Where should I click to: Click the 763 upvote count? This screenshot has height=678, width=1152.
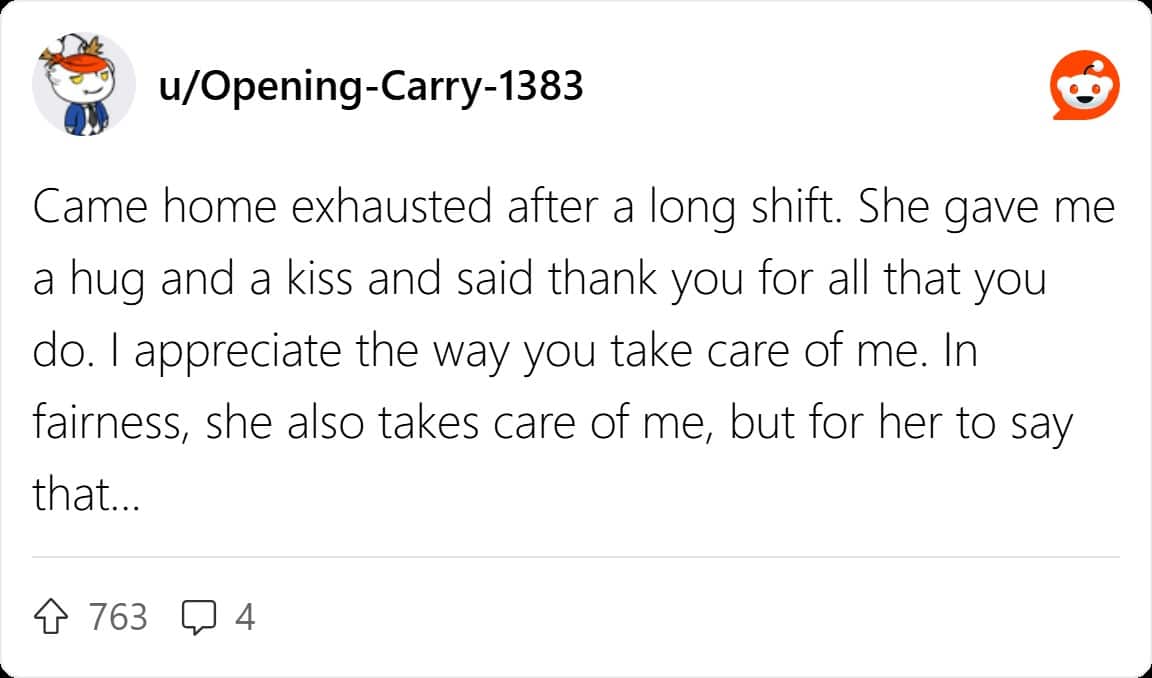click(x=118, y=617)
